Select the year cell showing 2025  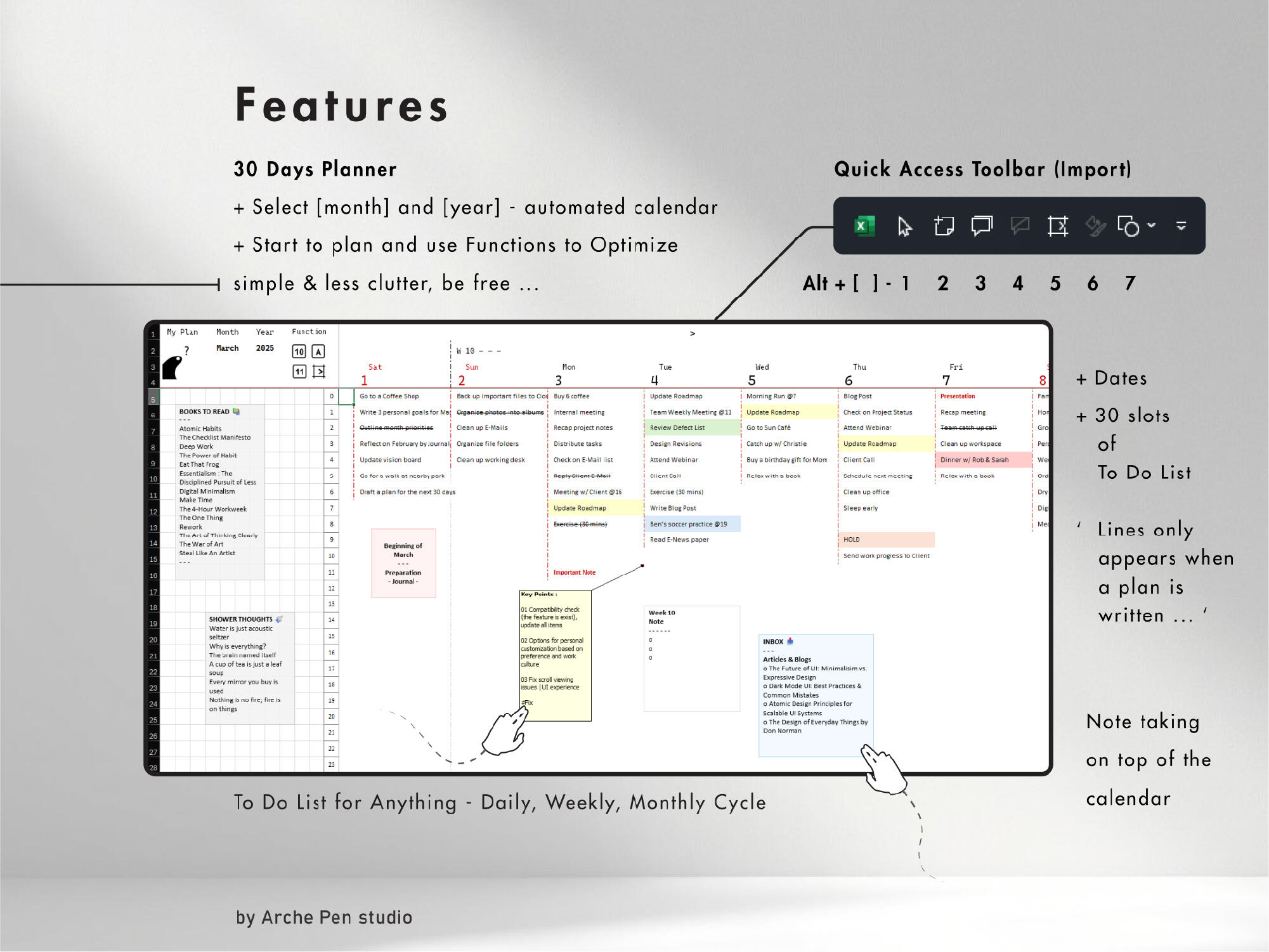pos(264,348)
